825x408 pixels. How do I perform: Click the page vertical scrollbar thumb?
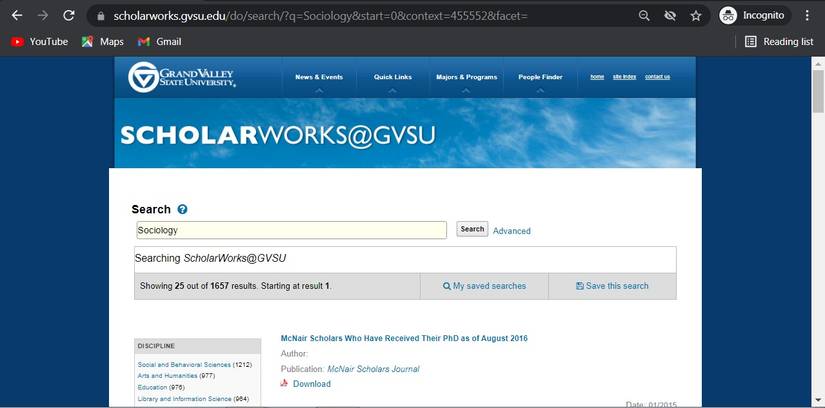(818, 91)
